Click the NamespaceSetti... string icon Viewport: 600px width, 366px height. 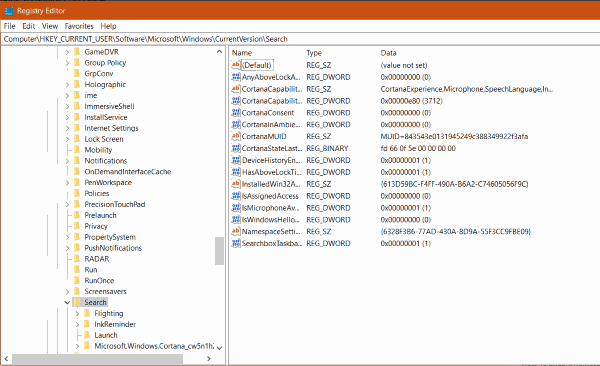coord(236,231)
